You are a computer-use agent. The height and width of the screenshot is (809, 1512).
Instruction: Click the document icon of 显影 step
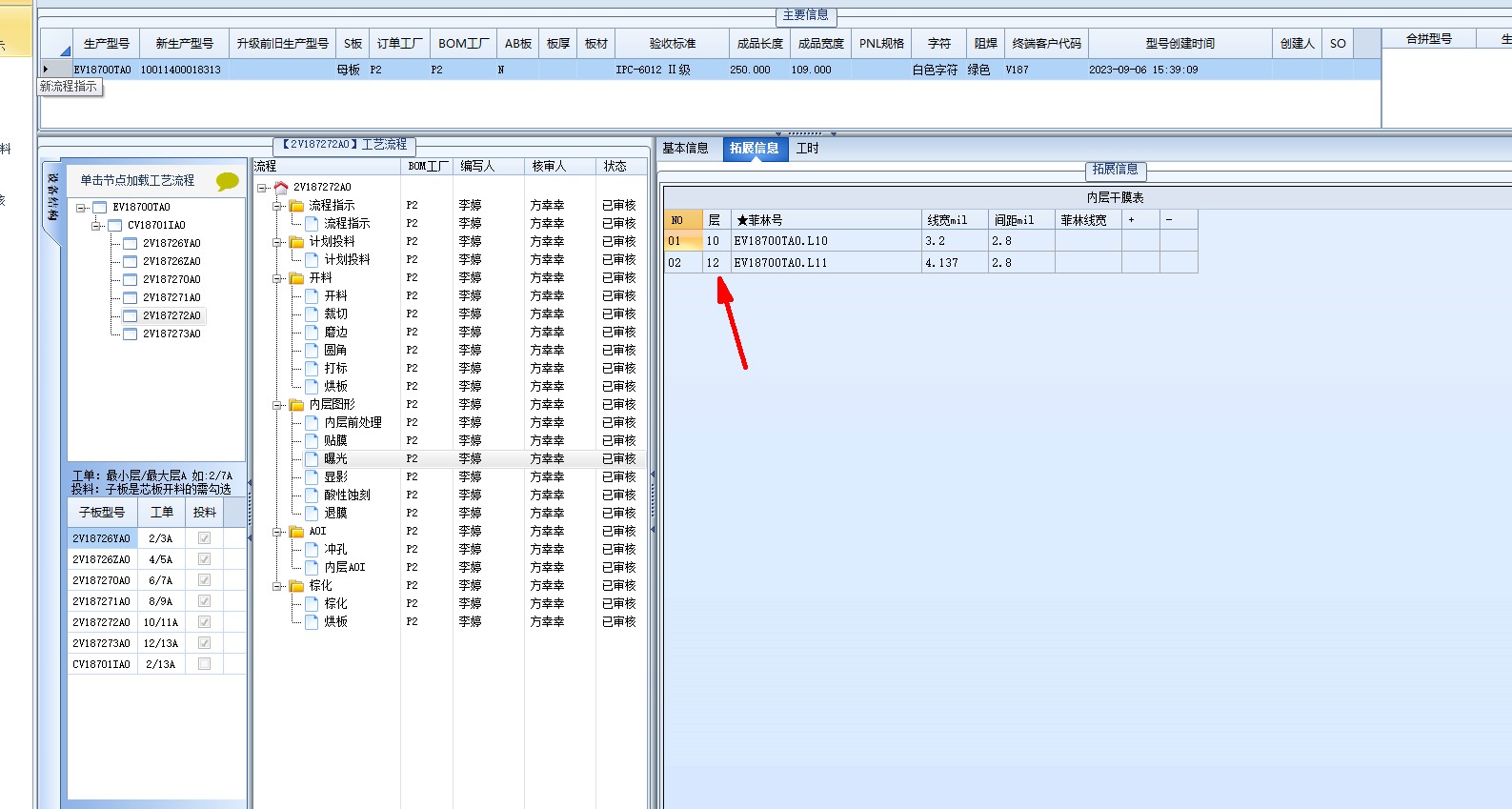(312, 476)
